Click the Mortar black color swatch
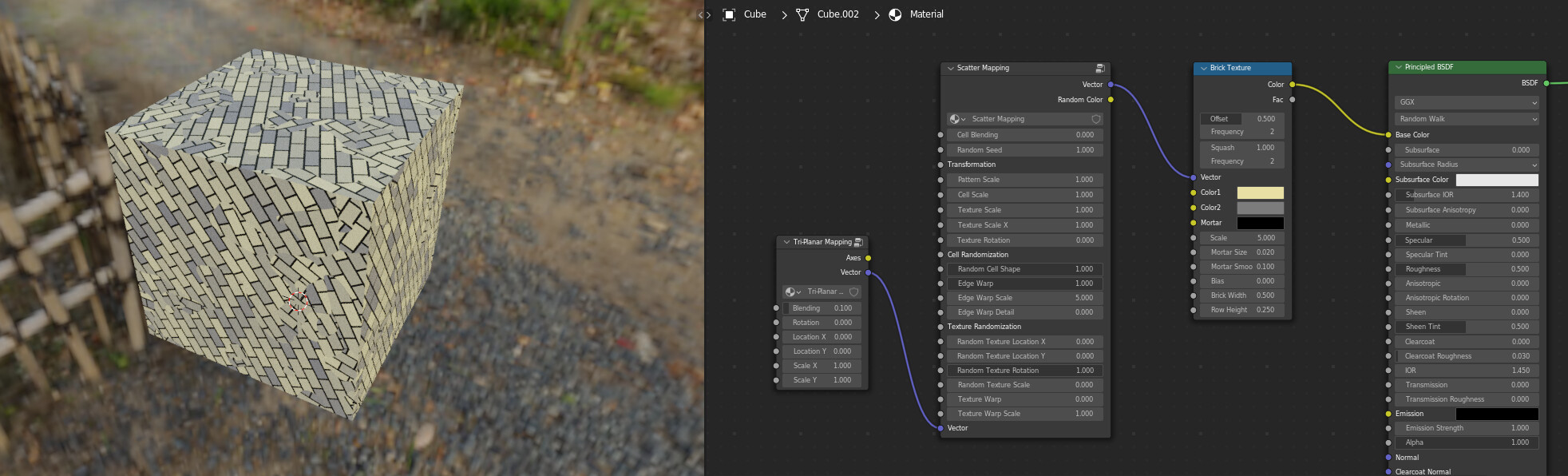The image size is (1568, 476). point(1260,223)
